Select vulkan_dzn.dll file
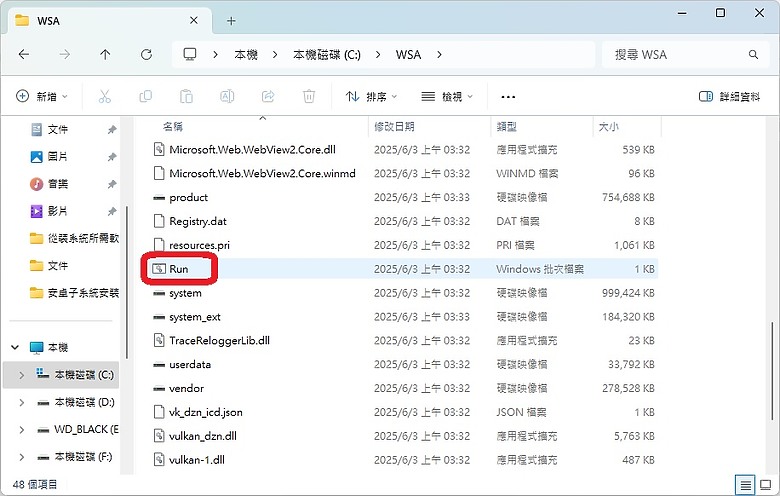The image size is (780, 496). tap(203, 436)
